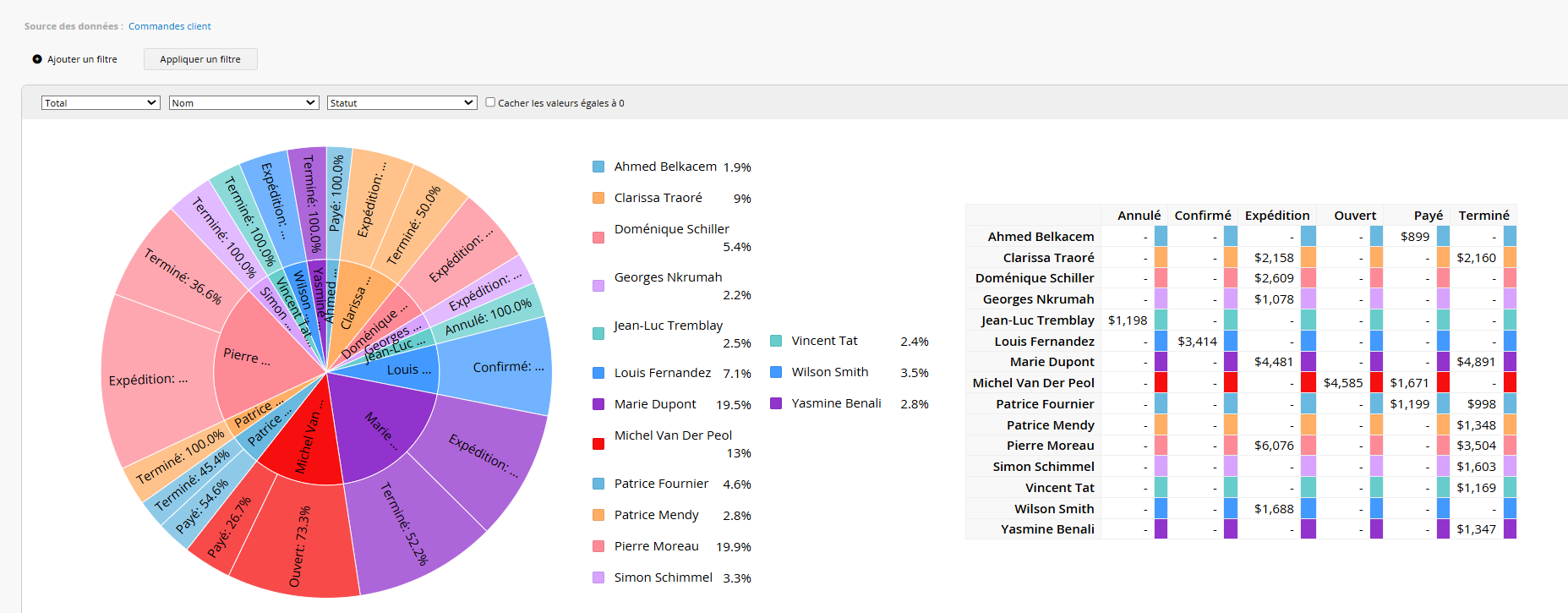Viewport: 1568px width, 613px height.
Task: Click the purple Marie Dupont legend swatch
Action: coord(598,404)
